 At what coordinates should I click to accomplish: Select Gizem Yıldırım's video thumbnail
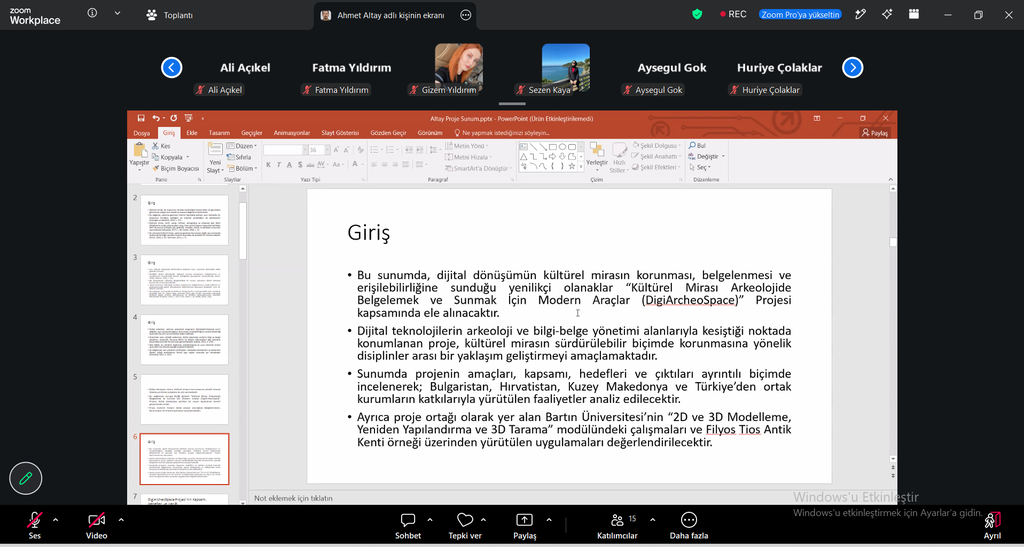click(x=458, y=68)
